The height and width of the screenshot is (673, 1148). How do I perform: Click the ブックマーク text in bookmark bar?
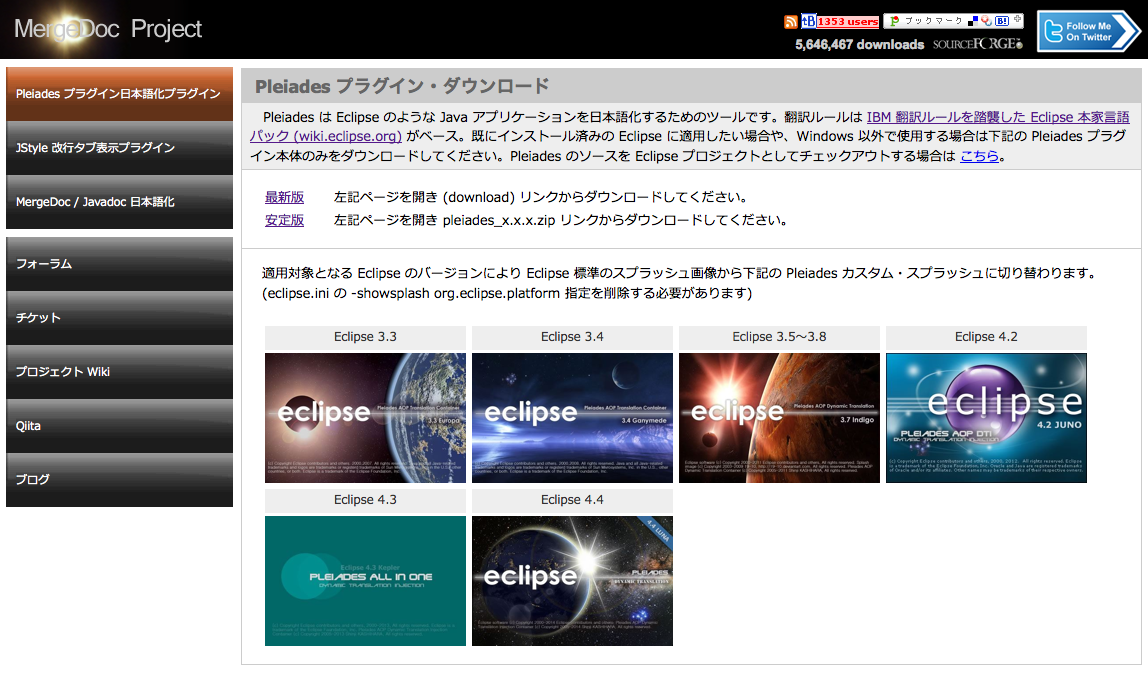click(x=933, y=21)
